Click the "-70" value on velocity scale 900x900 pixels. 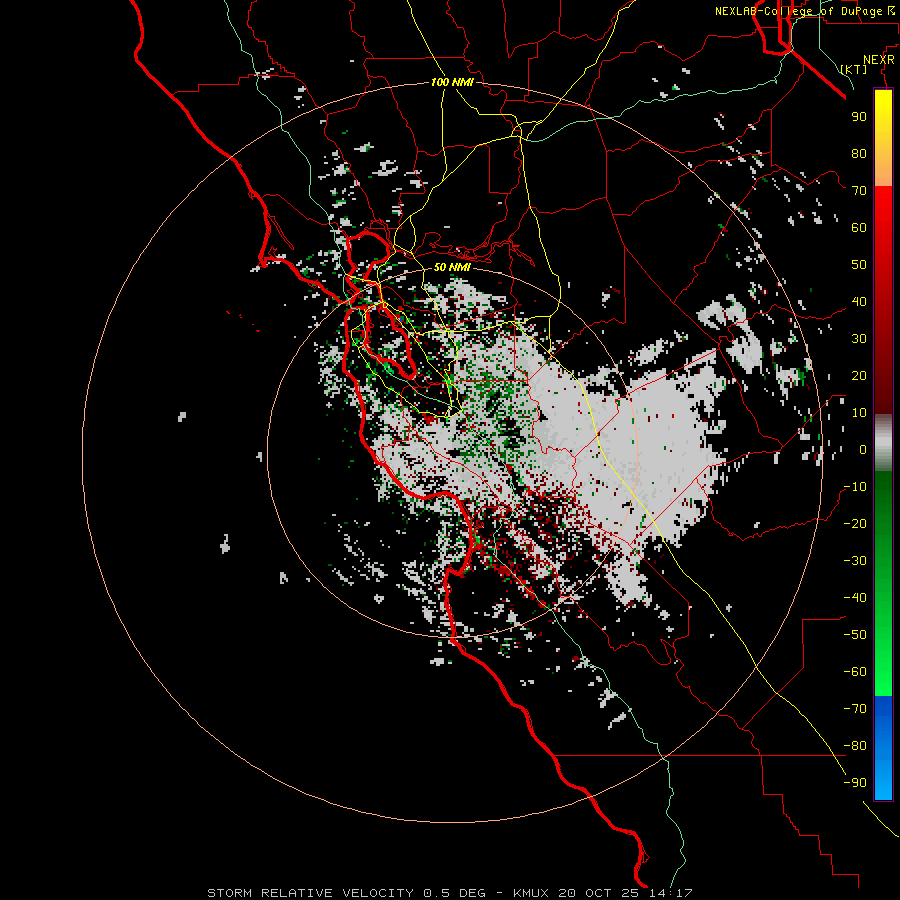tap(855, 709)
